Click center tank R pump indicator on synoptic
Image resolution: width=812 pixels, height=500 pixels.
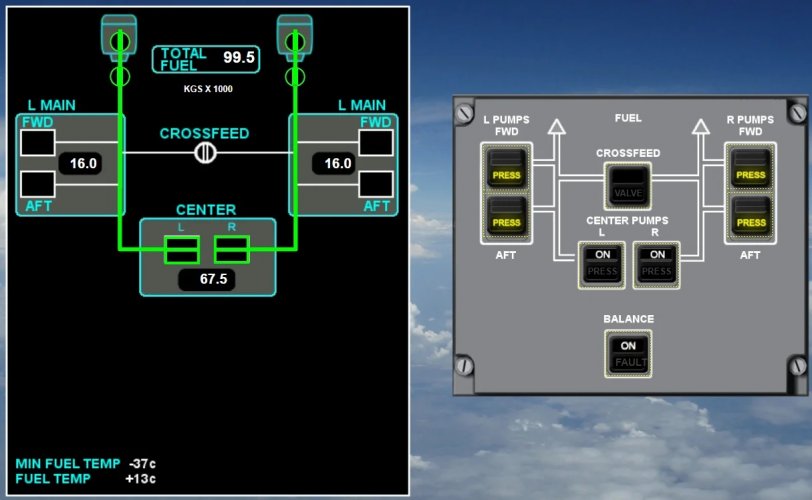pyautogui.click(x=232, y=248)
